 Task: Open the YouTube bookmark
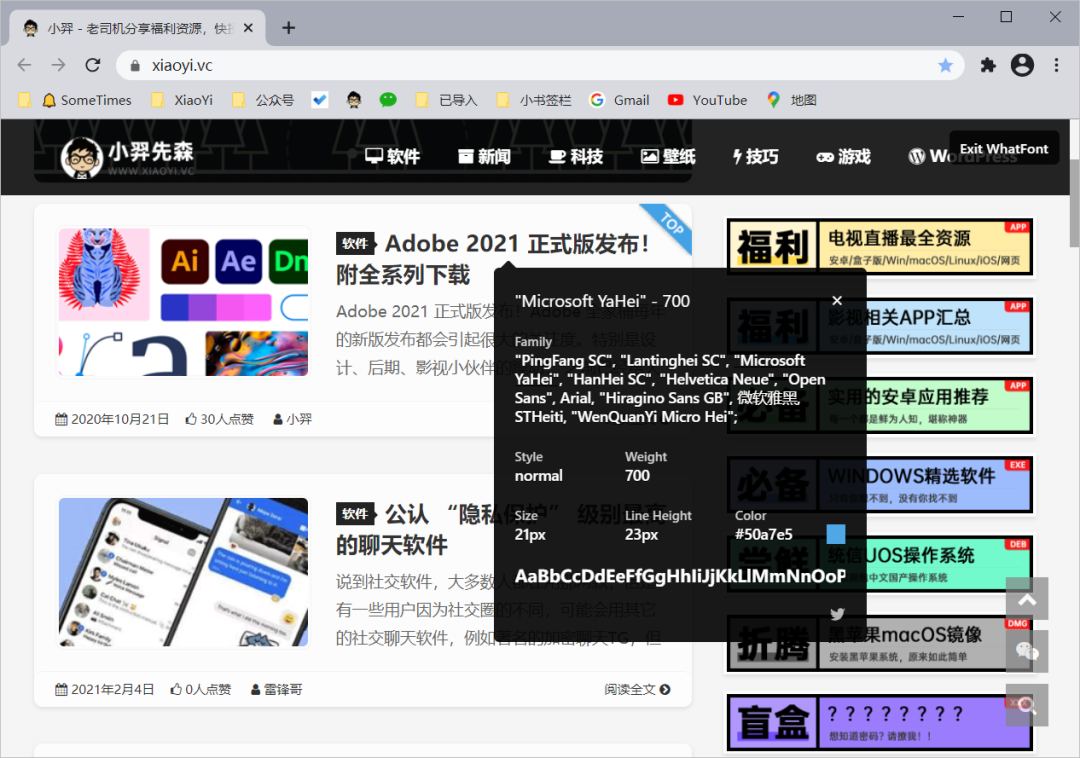click(x=708, y=100)
